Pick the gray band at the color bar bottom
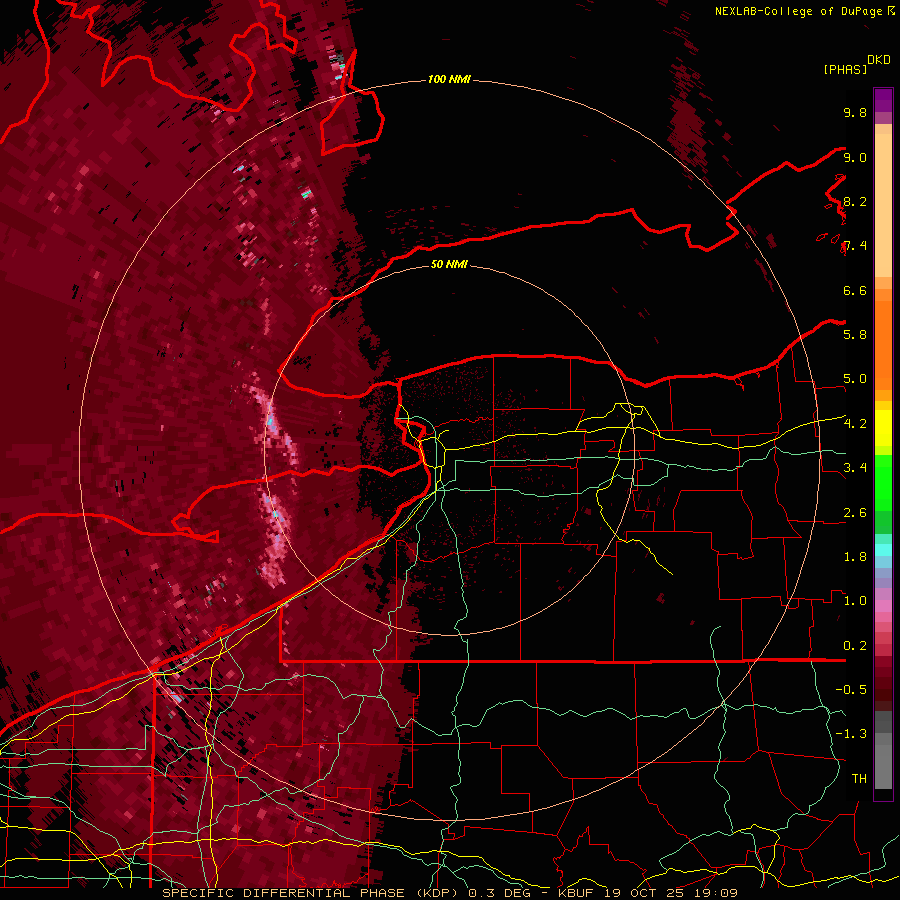 click(x=883, y=752)
